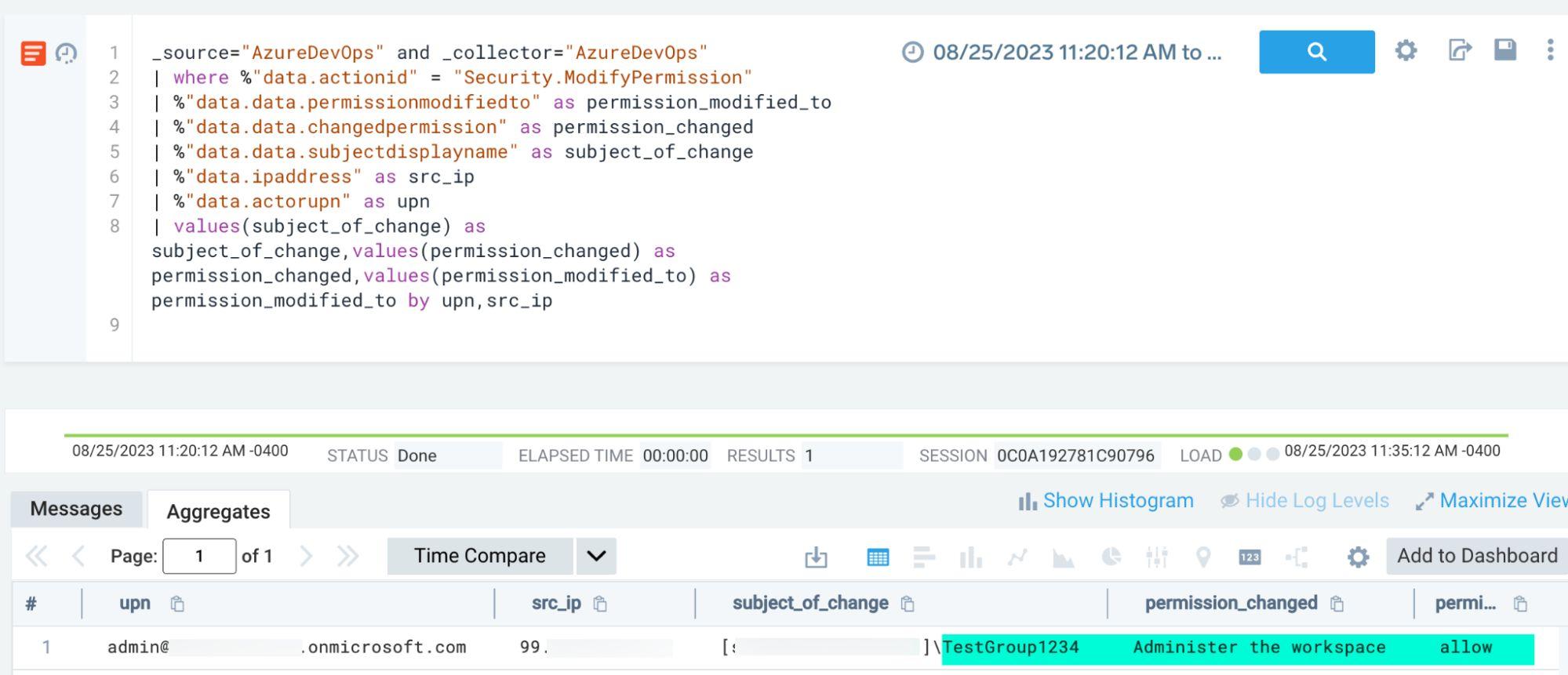Click the page number input field
Image resolution: width=1568 pixels, height=675 pixels.
(199, 556)
